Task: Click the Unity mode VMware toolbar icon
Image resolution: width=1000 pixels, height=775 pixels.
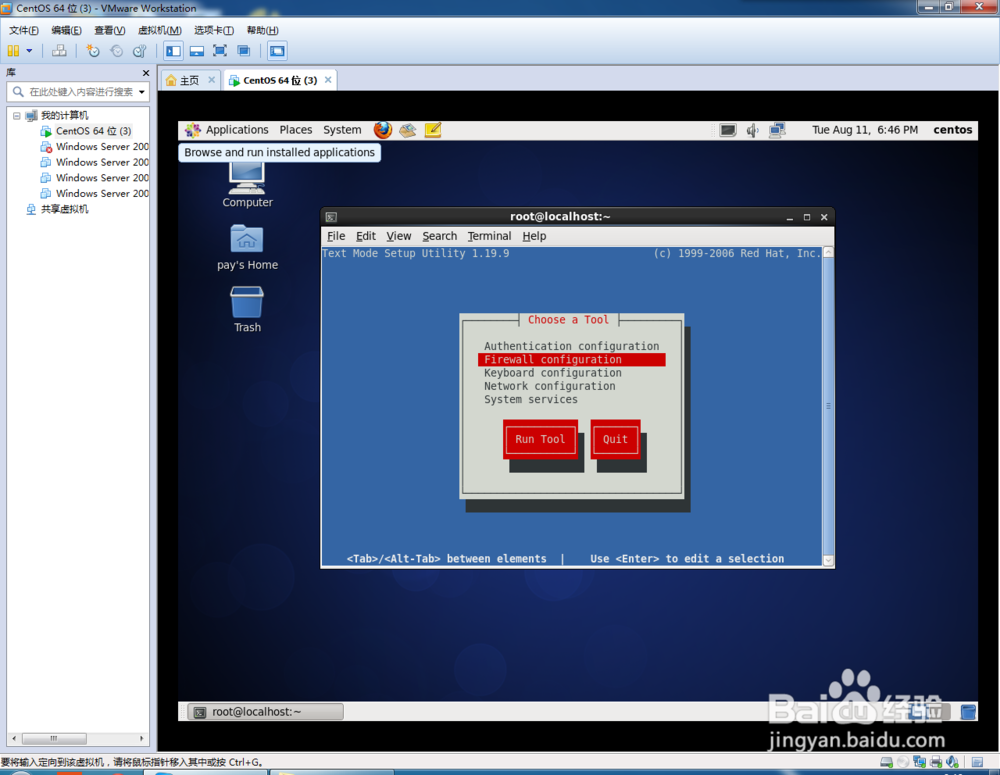Action: (x=243, y=50)
